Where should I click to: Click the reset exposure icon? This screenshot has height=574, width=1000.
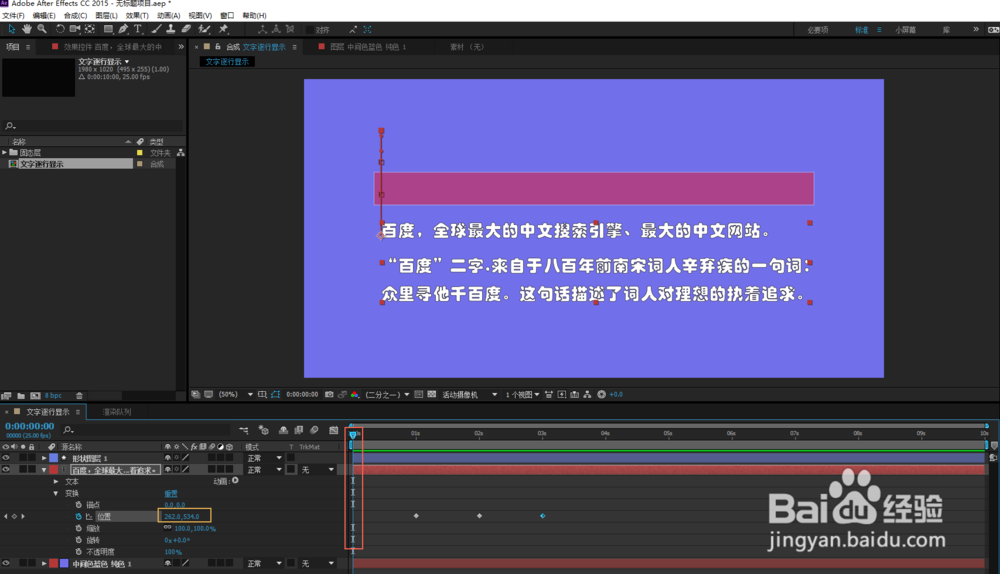pyautogui.click(x=601, y=394)
